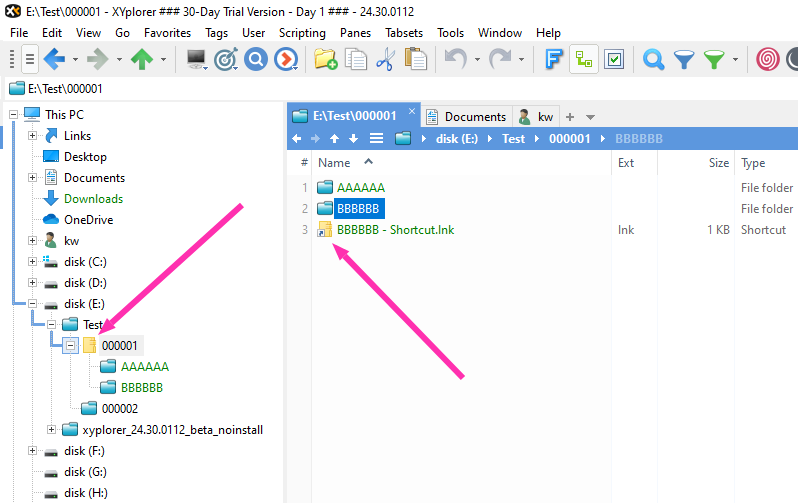Add a new tab with plus button
Viewport: 798px width, 503px height.
(x=570, y=117)
